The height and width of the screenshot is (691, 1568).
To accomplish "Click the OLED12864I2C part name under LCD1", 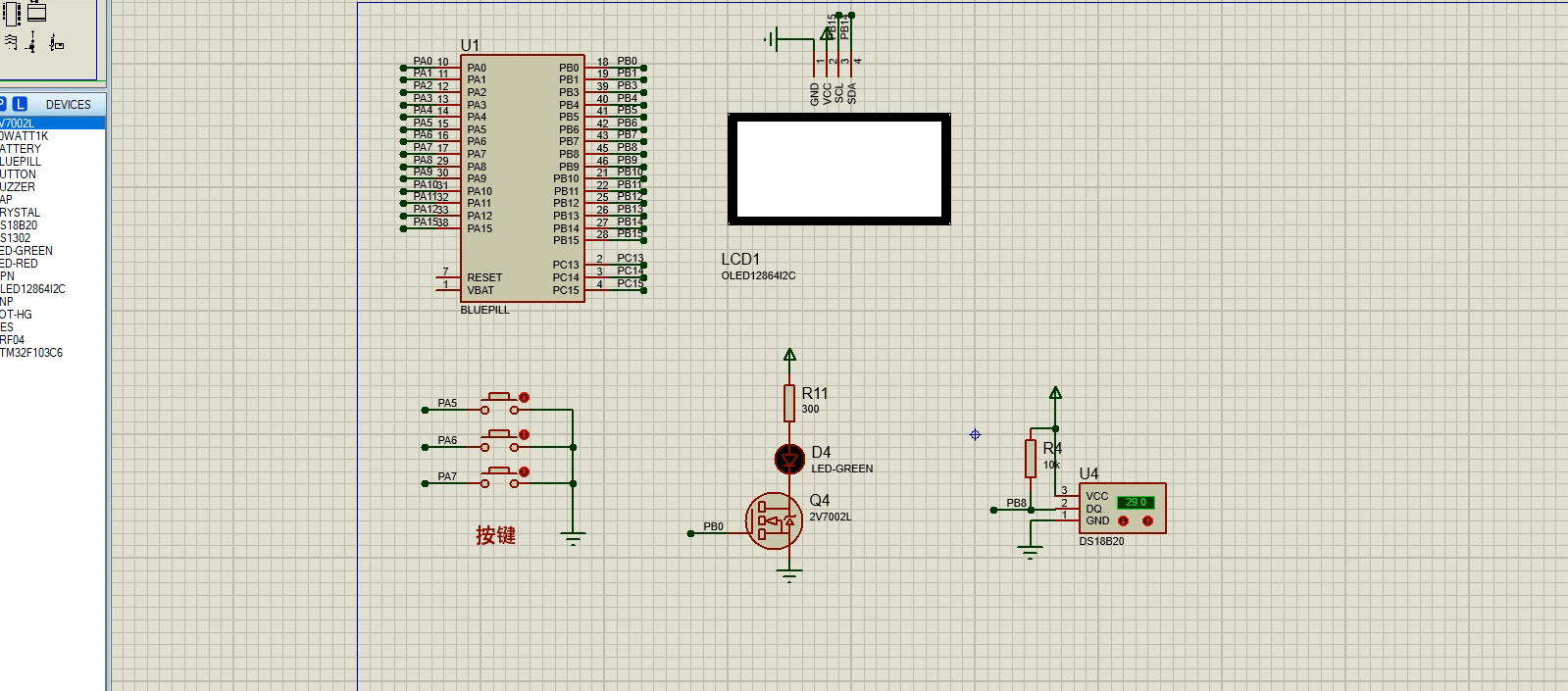I will 758,276.
